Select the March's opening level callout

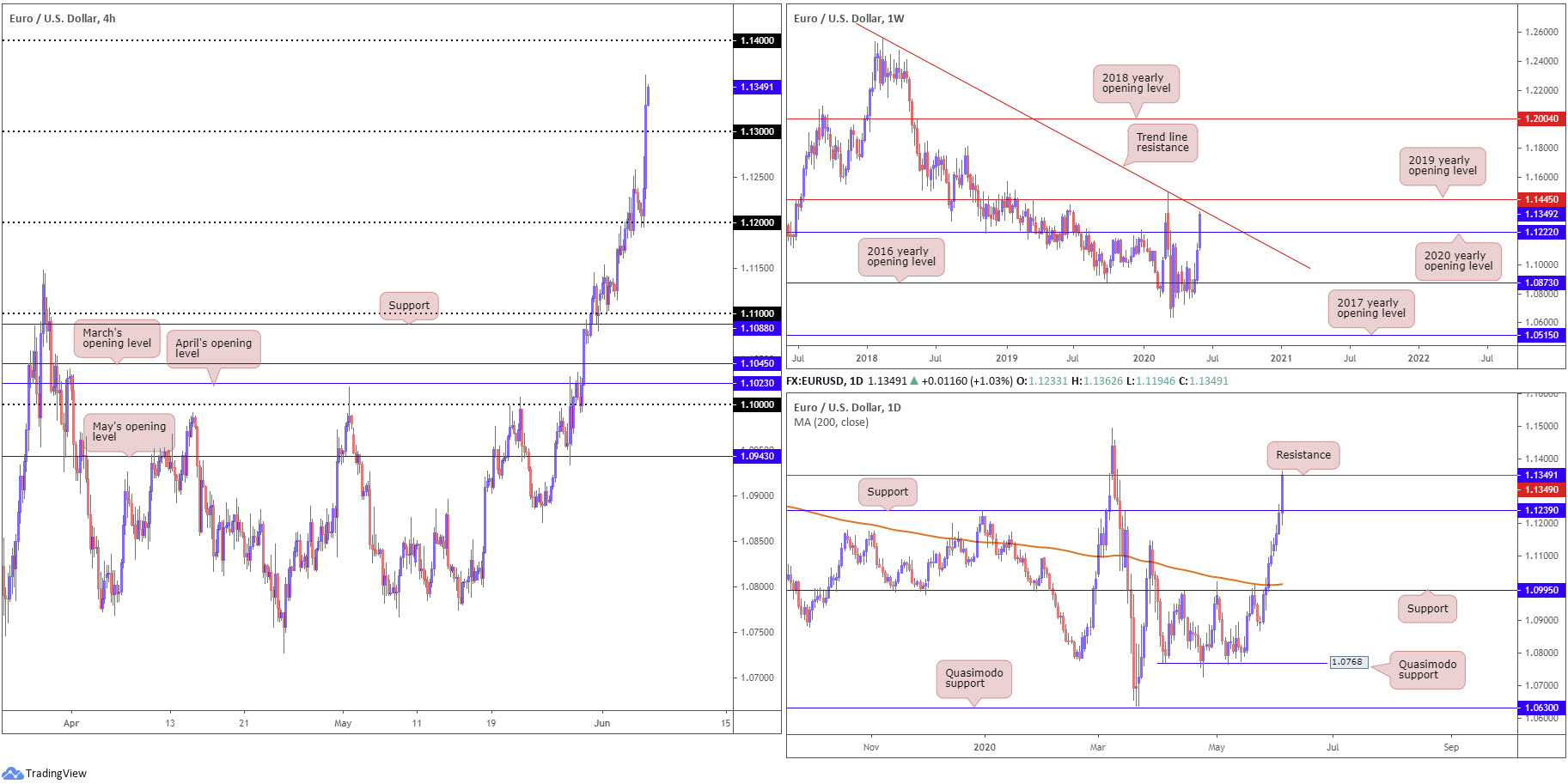[x=117, y=338]
